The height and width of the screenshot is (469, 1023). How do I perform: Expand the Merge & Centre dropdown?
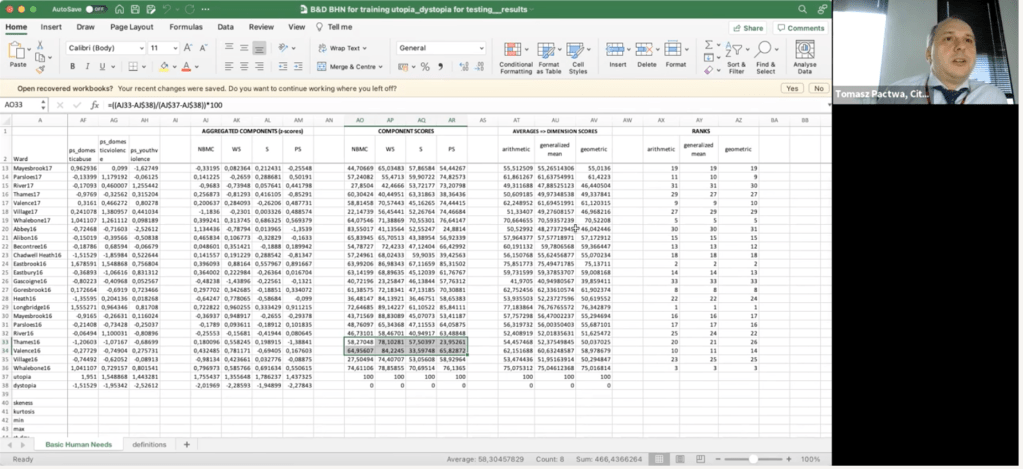pos(382,67)
